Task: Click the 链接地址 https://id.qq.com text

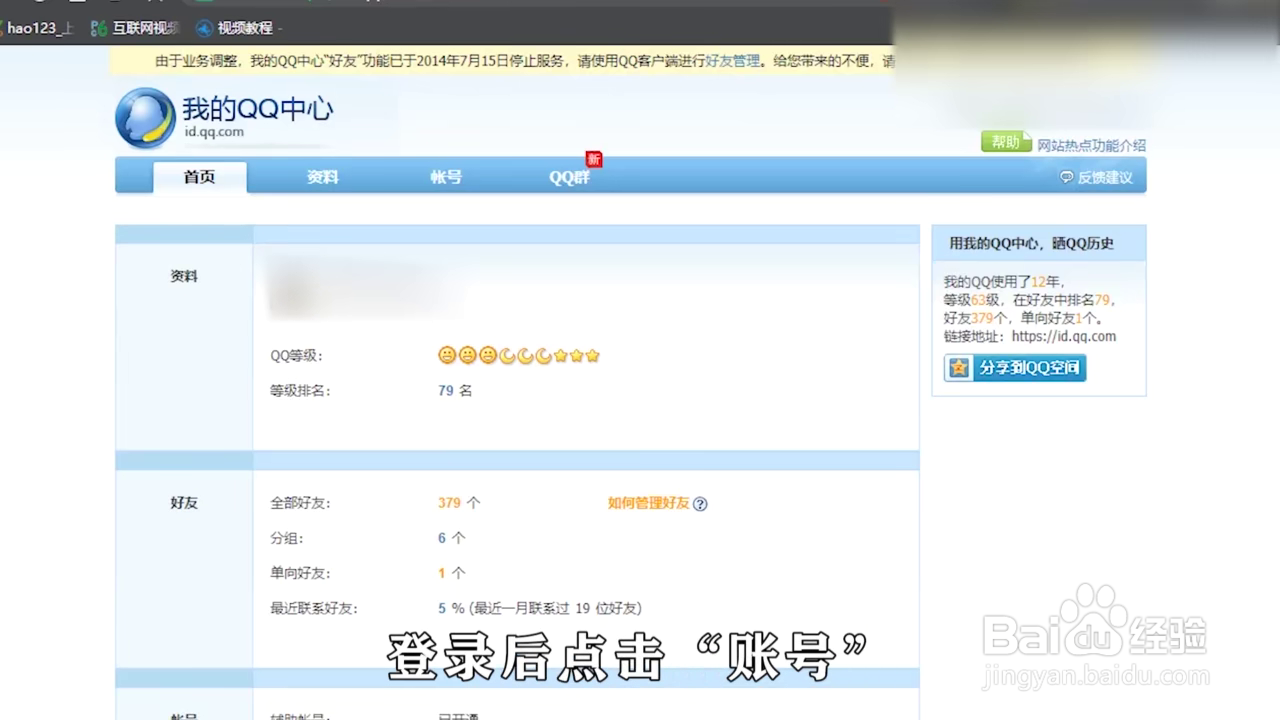Action: [1030, 337]
